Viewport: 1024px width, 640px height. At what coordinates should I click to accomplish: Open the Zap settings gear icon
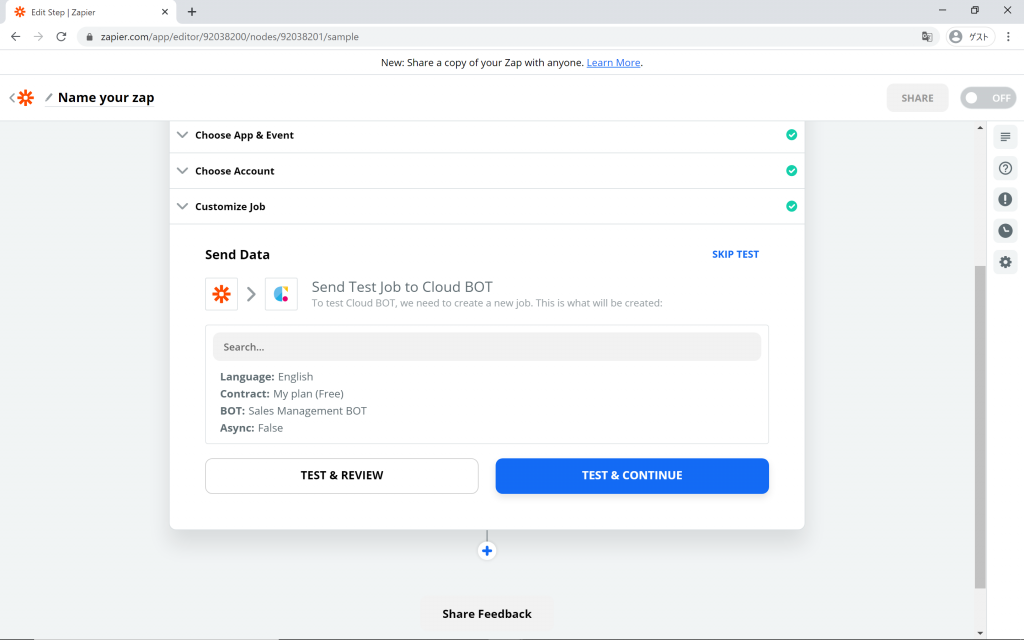(1005, 262)
